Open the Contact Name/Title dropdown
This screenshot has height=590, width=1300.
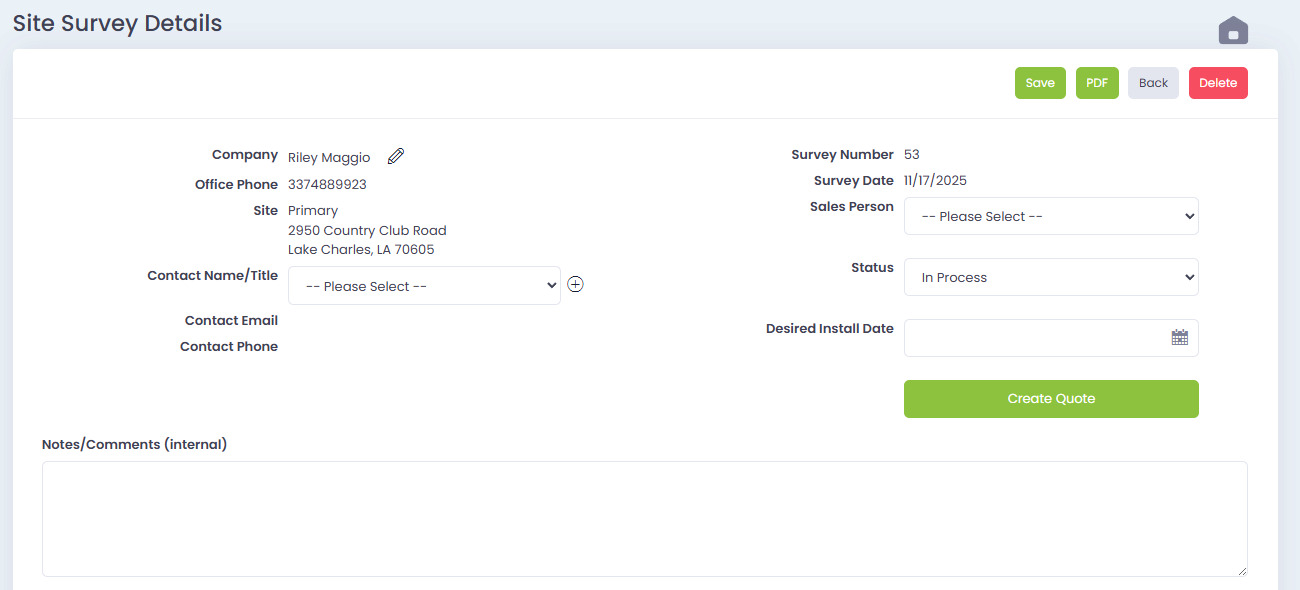424,286
